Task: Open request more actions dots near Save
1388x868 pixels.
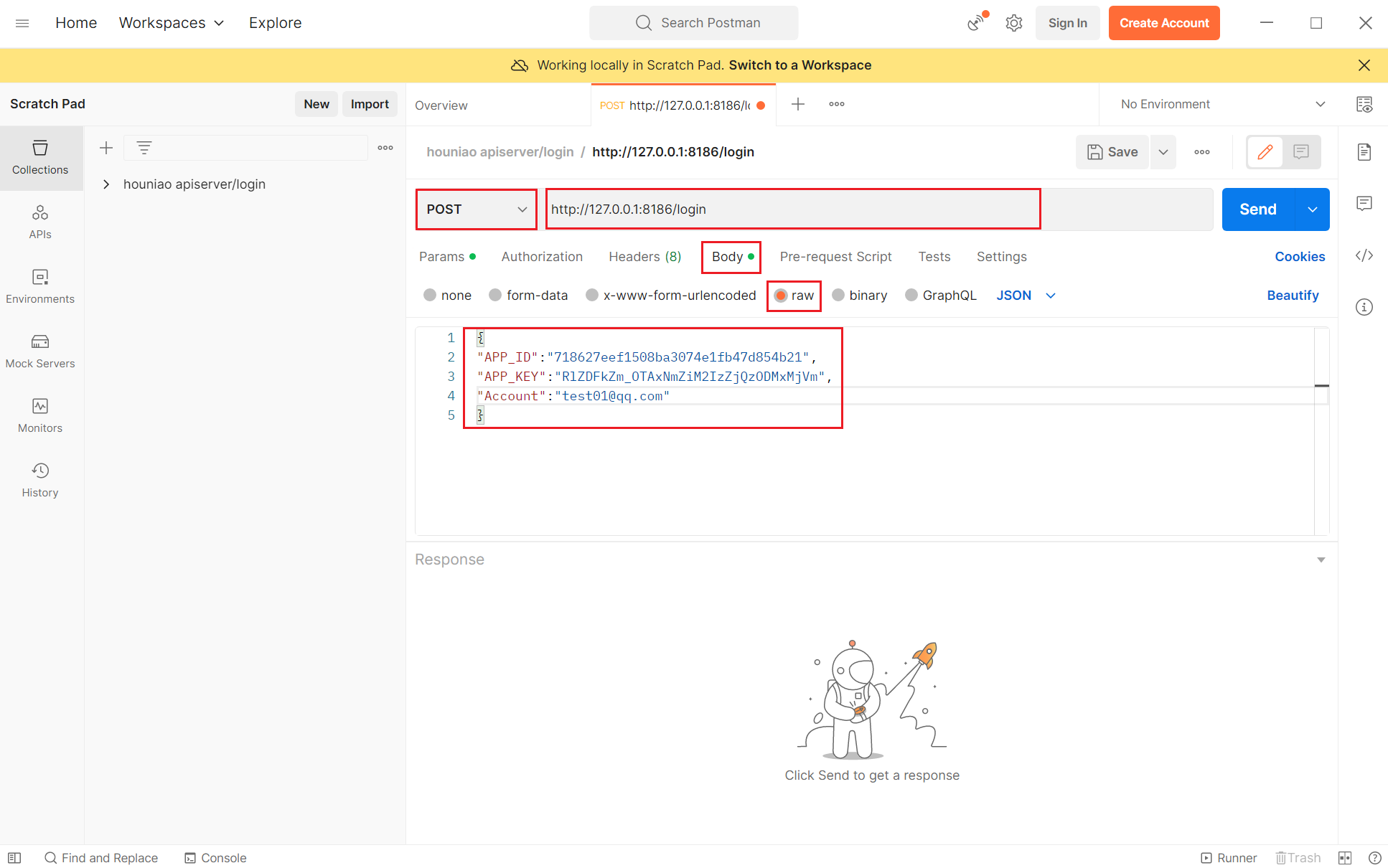Action: [x=1202, y=152]
